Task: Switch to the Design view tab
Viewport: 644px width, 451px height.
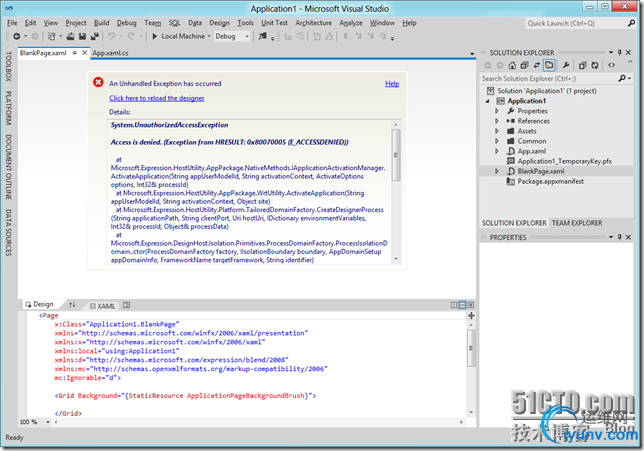Action: tap(40, 304)
